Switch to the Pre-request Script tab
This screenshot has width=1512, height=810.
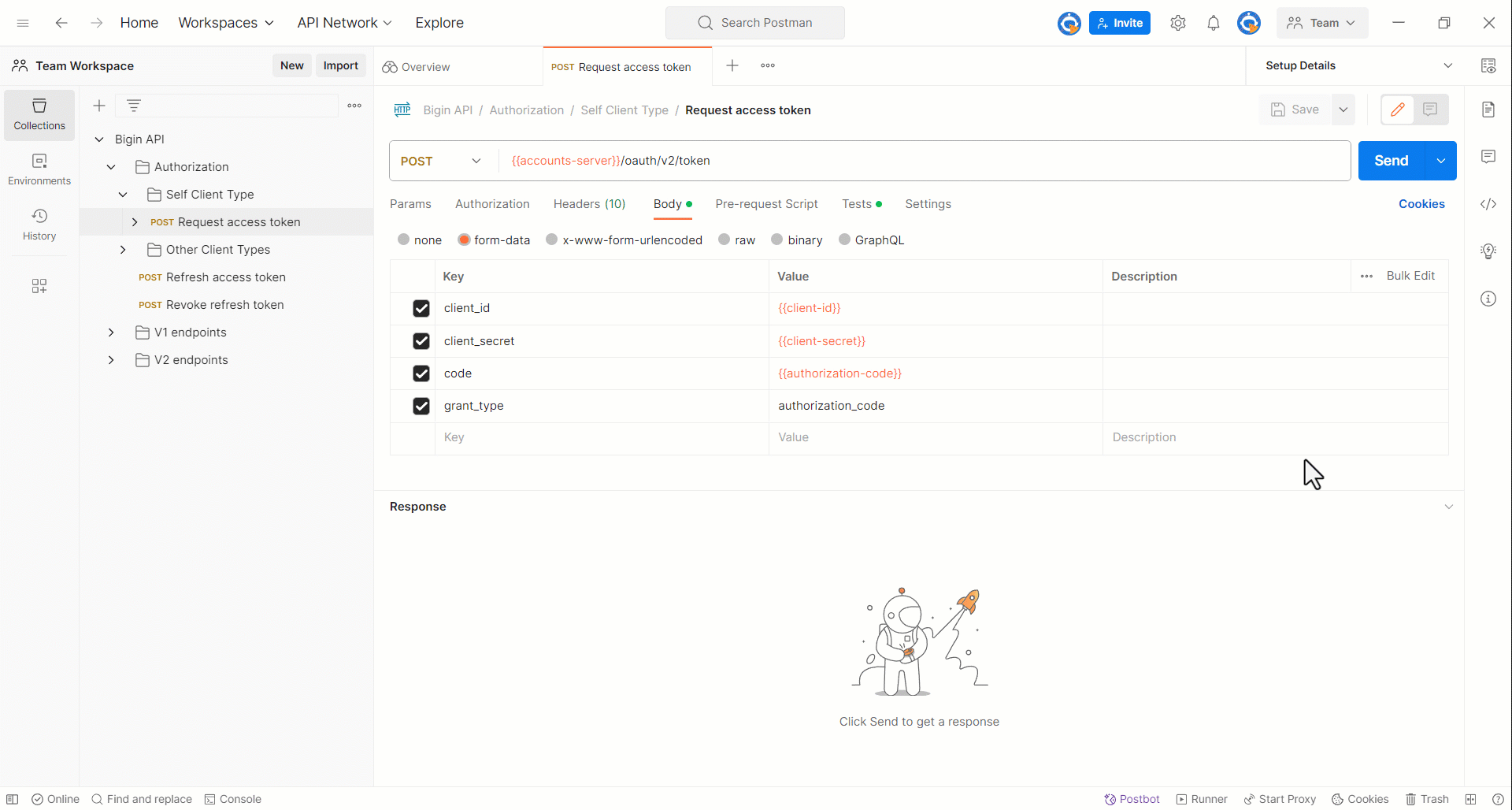766,204
